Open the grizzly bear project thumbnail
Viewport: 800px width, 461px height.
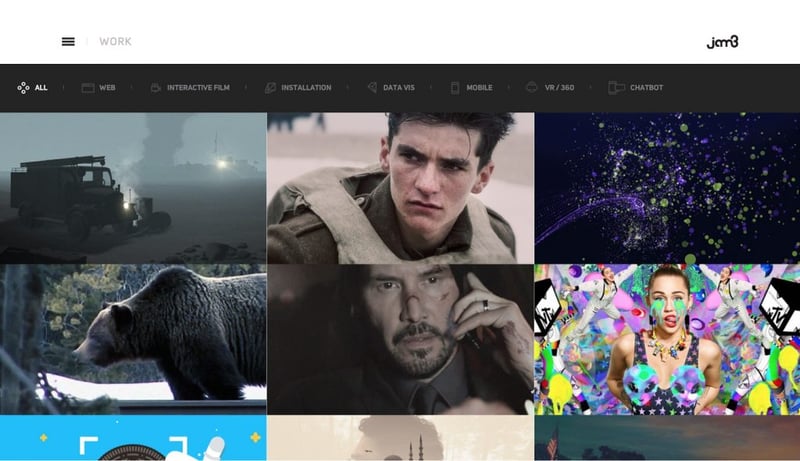pyautogui.click(x=133, y=339)
